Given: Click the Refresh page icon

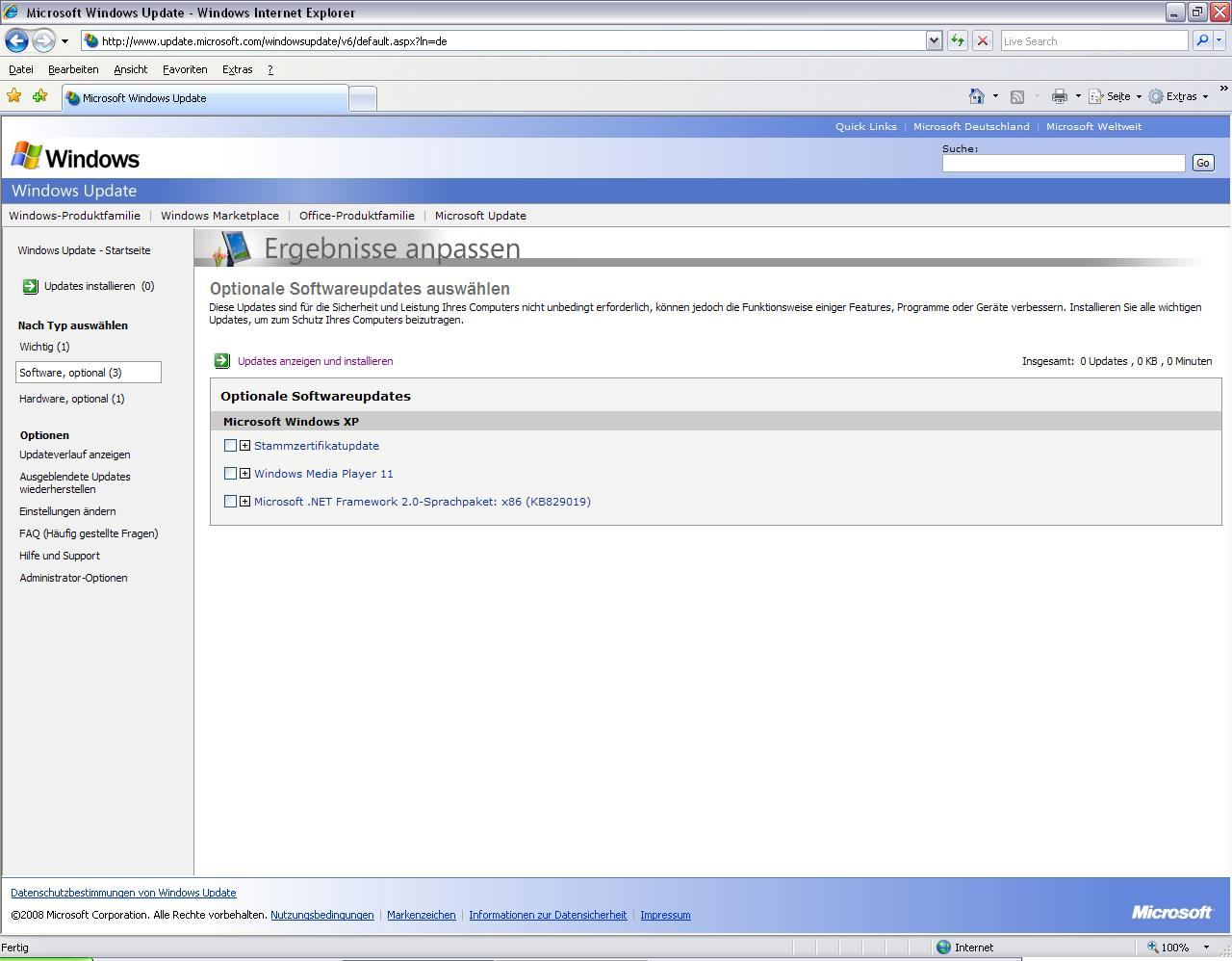Looking at the screenshot, I should tap(957, 40).
